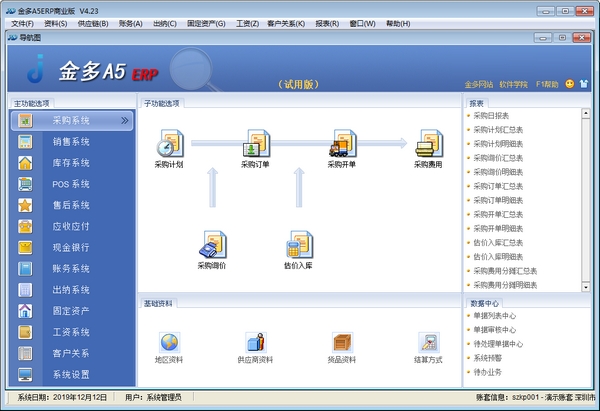The height and width of the screenshot is (411, 600).
Task: Click the shirt skin icon in banner
Action: coord(584,84)
